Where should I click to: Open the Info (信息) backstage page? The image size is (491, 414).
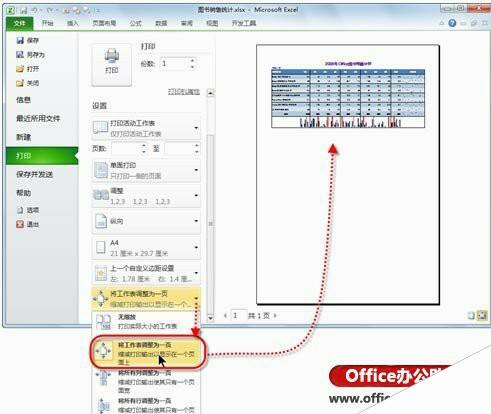[24, 100]
